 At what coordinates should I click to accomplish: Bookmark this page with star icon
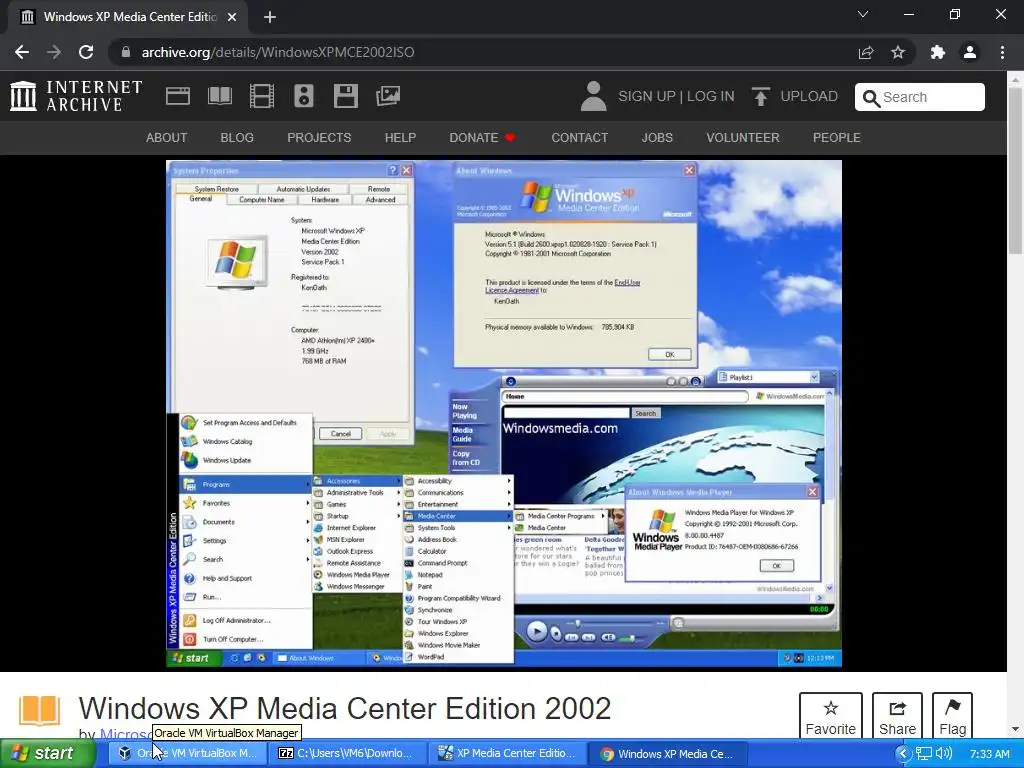coord(898,52)
